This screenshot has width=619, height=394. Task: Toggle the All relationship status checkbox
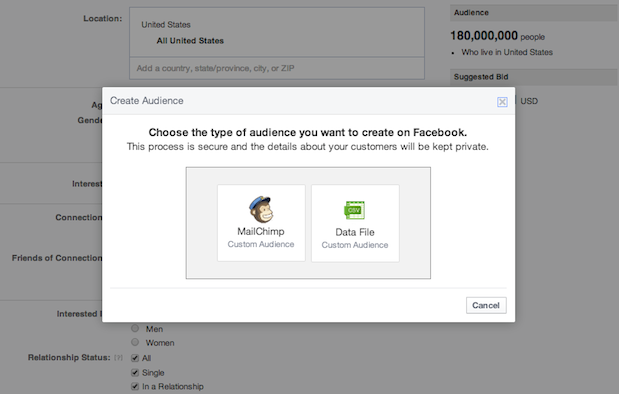135,358
